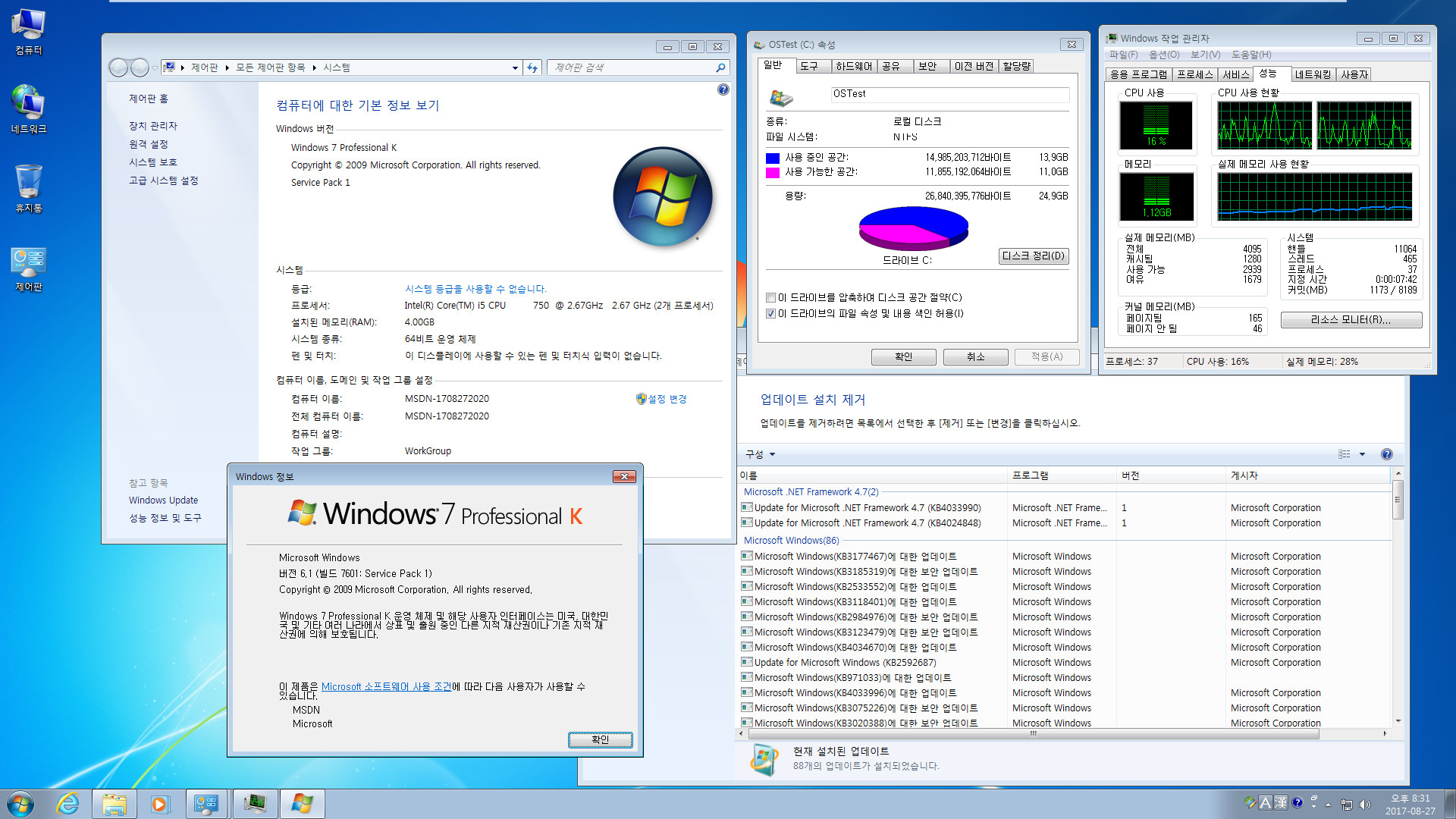Image resolution: width=1456 pixels, height=819 pixels.
Task: Click the help icon in the updates list toolbar
Action: pos(1387,454)
